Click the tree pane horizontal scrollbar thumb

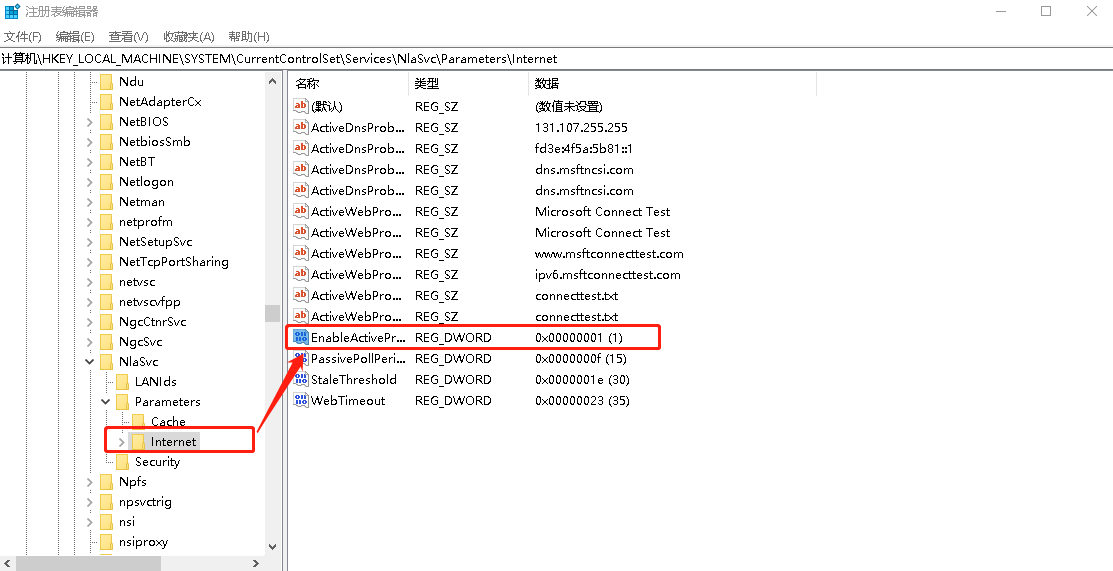coord(88,564)
